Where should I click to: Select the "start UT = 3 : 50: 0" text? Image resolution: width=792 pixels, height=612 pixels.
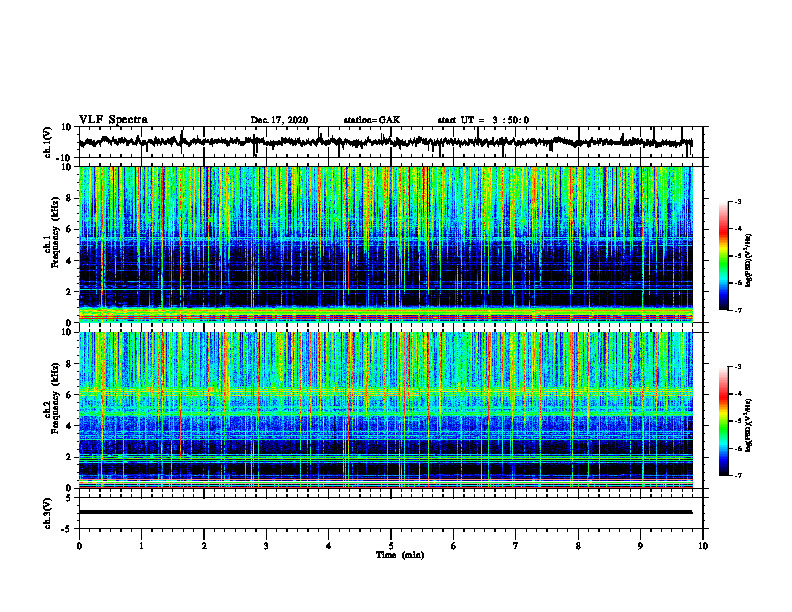pos(483,120)
